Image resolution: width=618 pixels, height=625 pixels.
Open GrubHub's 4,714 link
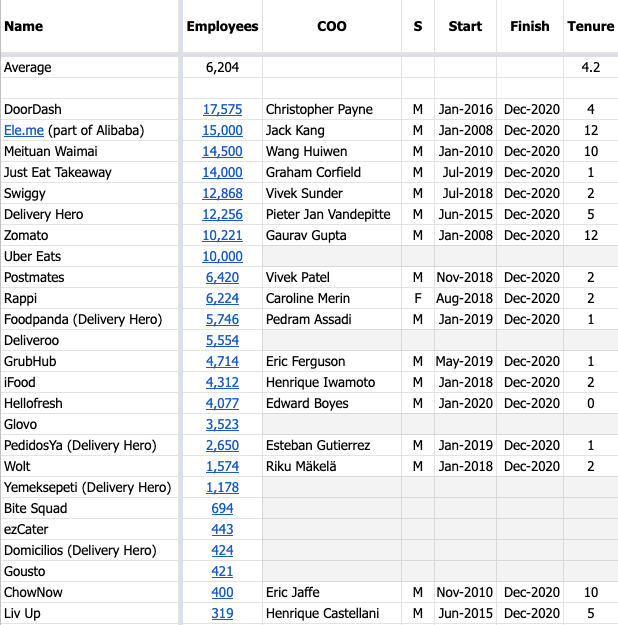point(222,361)
